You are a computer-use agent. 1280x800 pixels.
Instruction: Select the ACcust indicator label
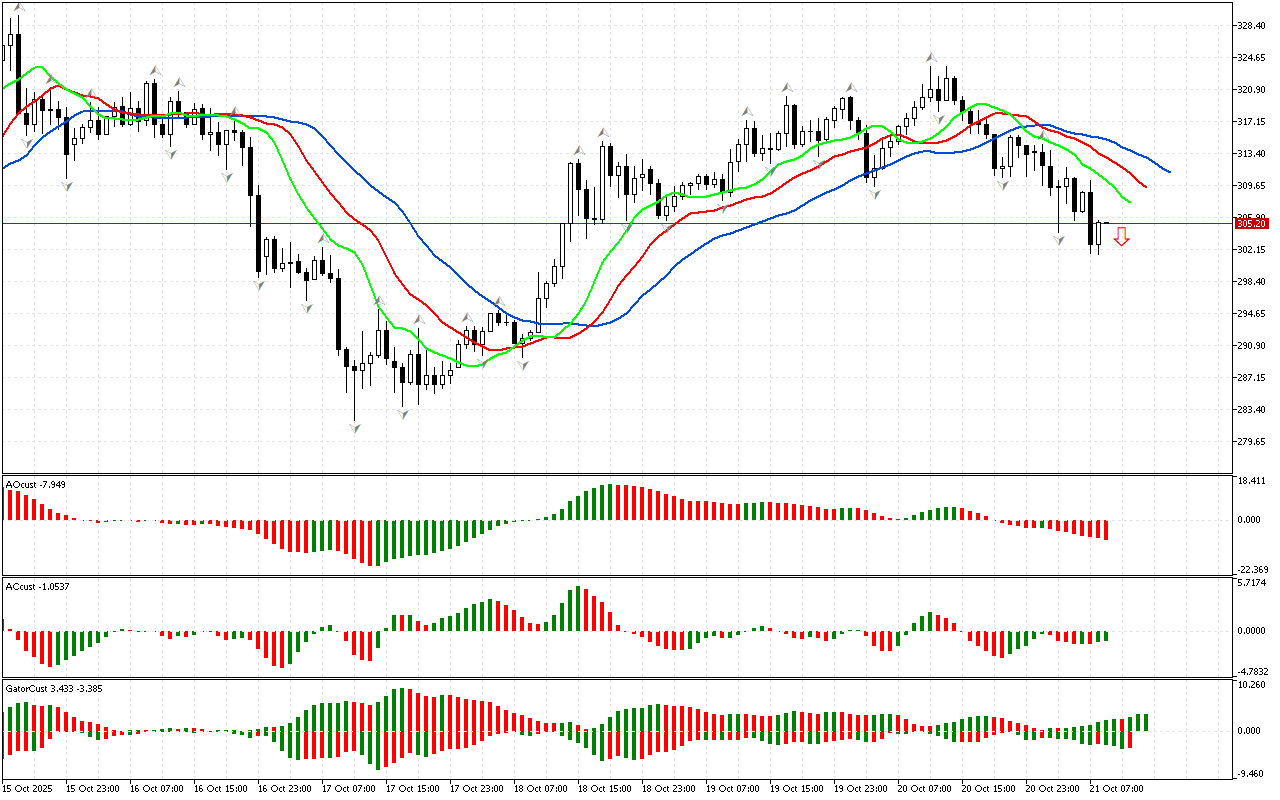36,585
